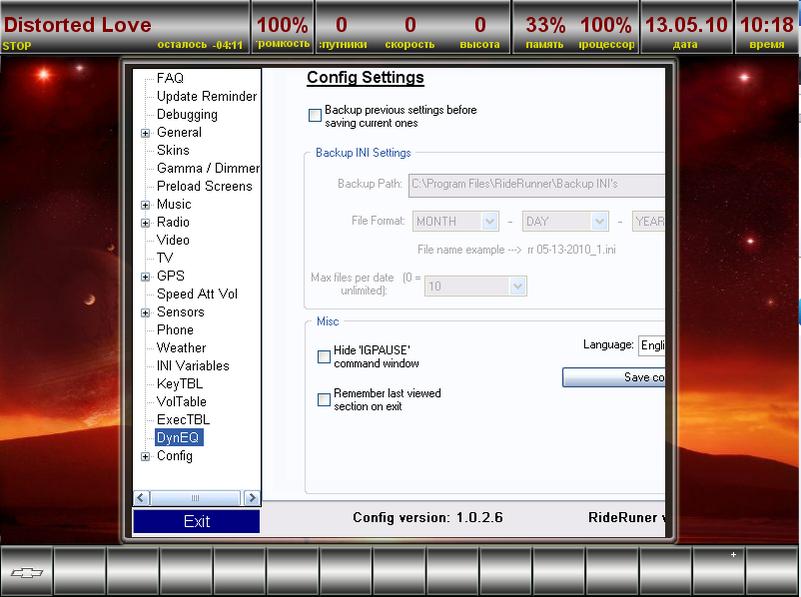The width and height of the screenshot is (801, 597).
Task: Enable backup previous settings checkbox
Action: [315, 116]
